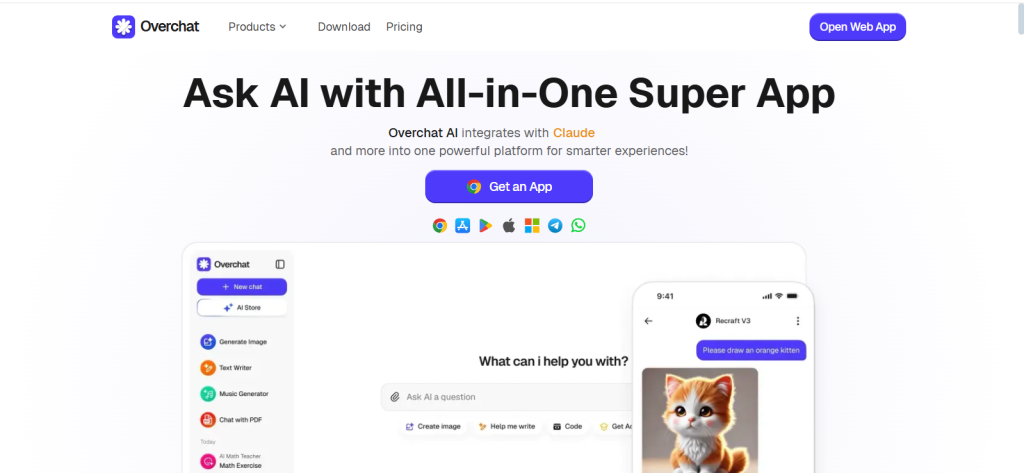
Task: Open the three-dot menu in phone mockup
Action: [x=797, y=321]
